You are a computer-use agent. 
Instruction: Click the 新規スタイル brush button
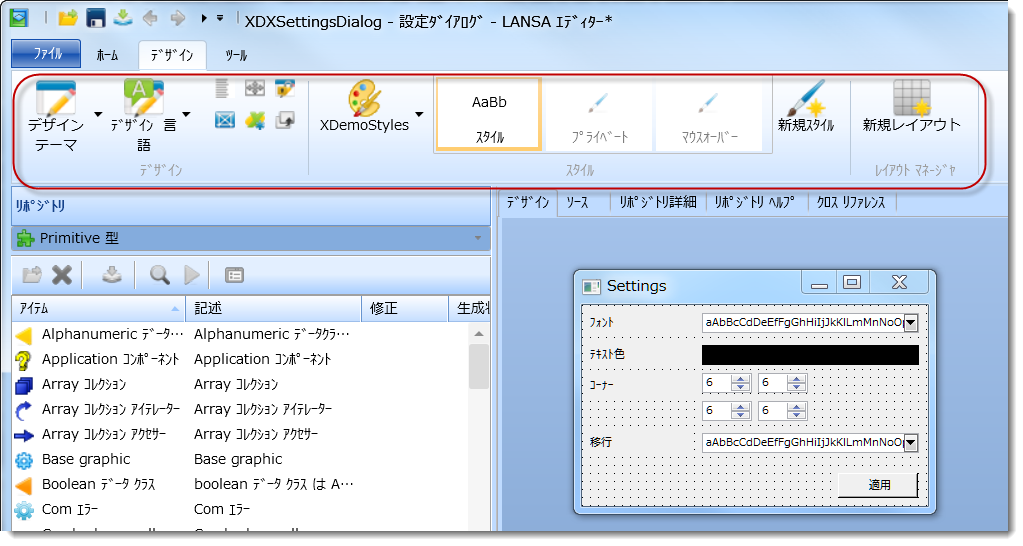[x=806, y=106]
